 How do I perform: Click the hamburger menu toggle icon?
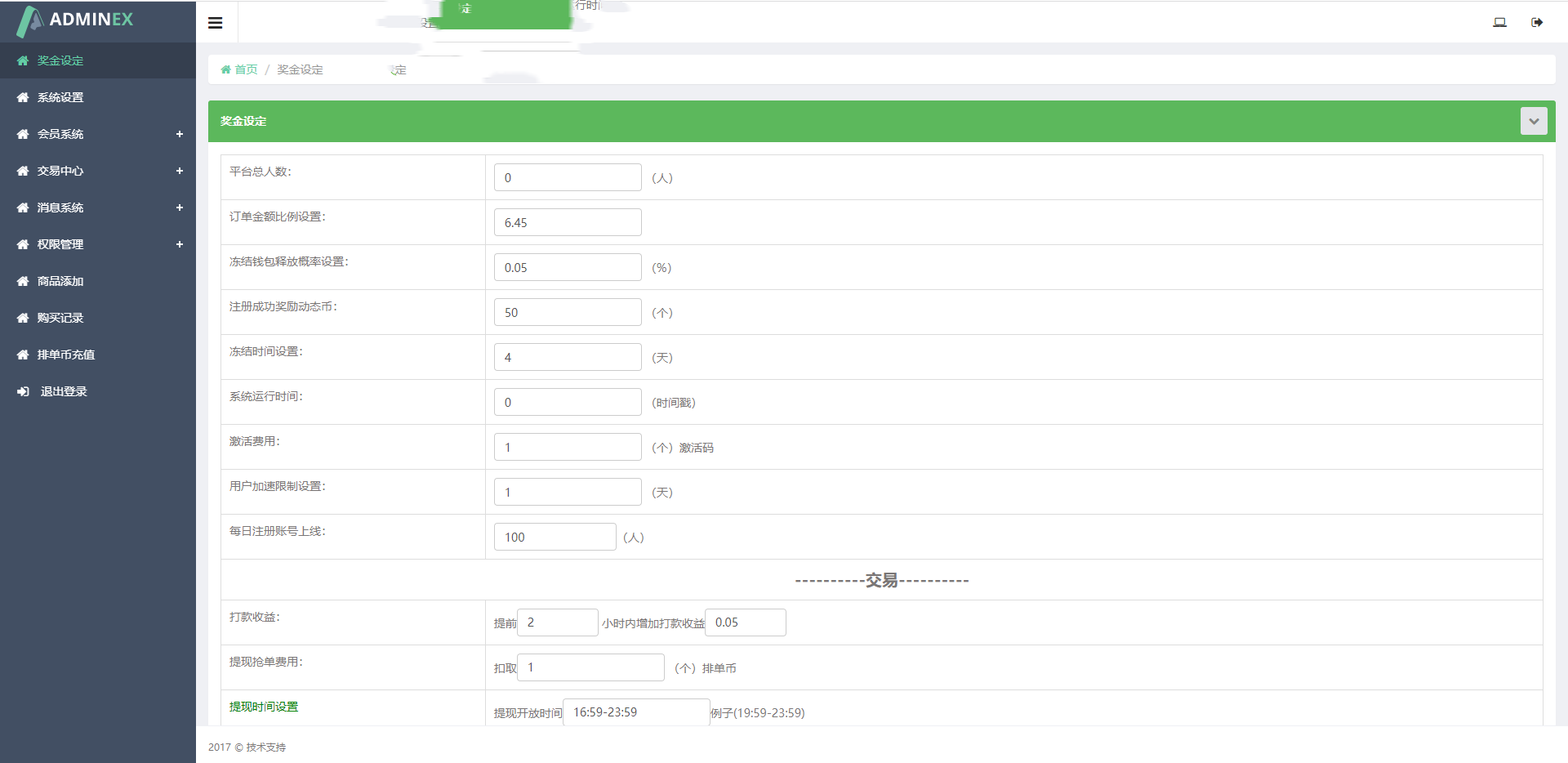[216, 23]
